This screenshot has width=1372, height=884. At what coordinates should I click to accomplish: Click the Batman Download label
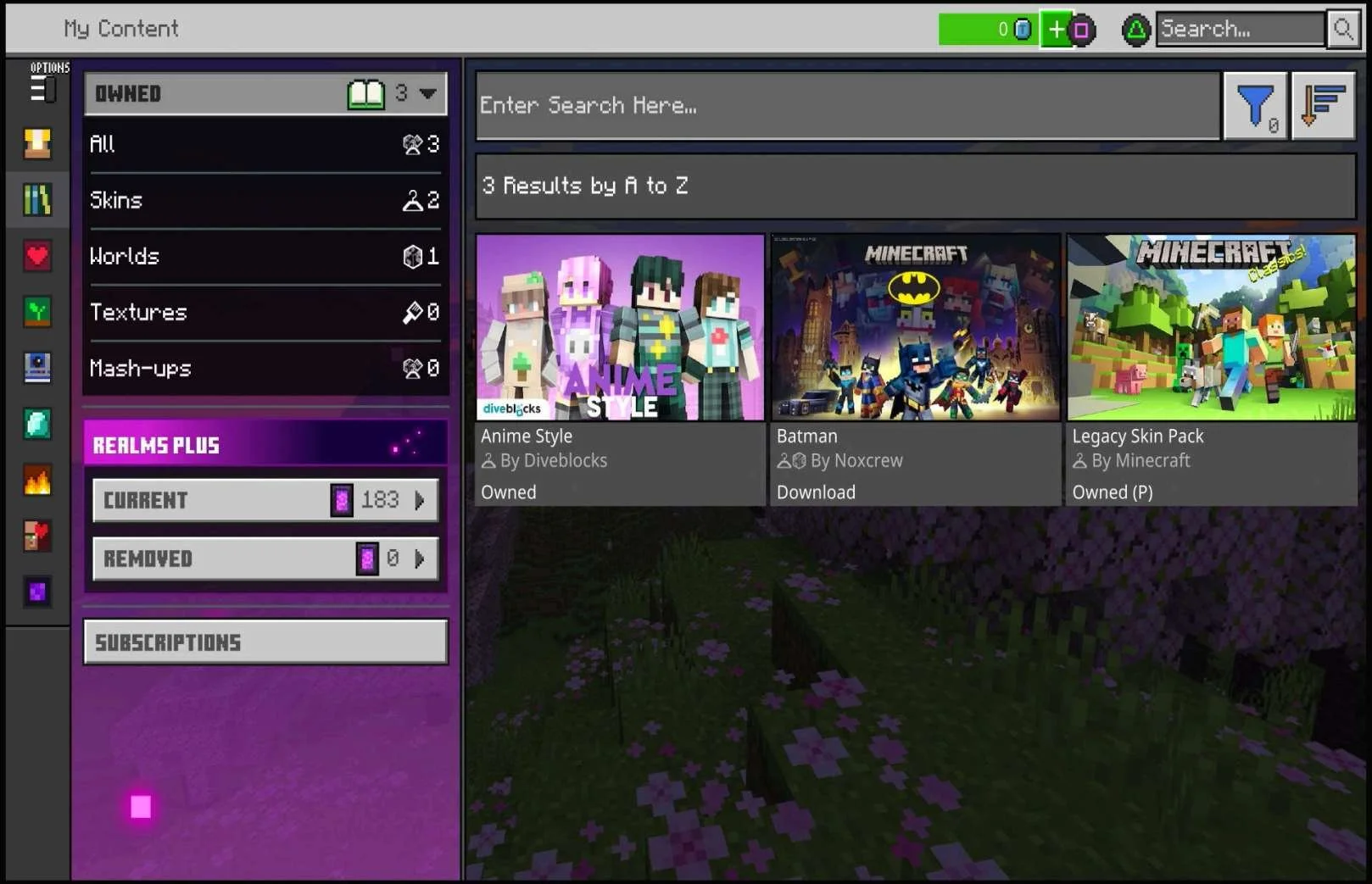coord(816,492)
